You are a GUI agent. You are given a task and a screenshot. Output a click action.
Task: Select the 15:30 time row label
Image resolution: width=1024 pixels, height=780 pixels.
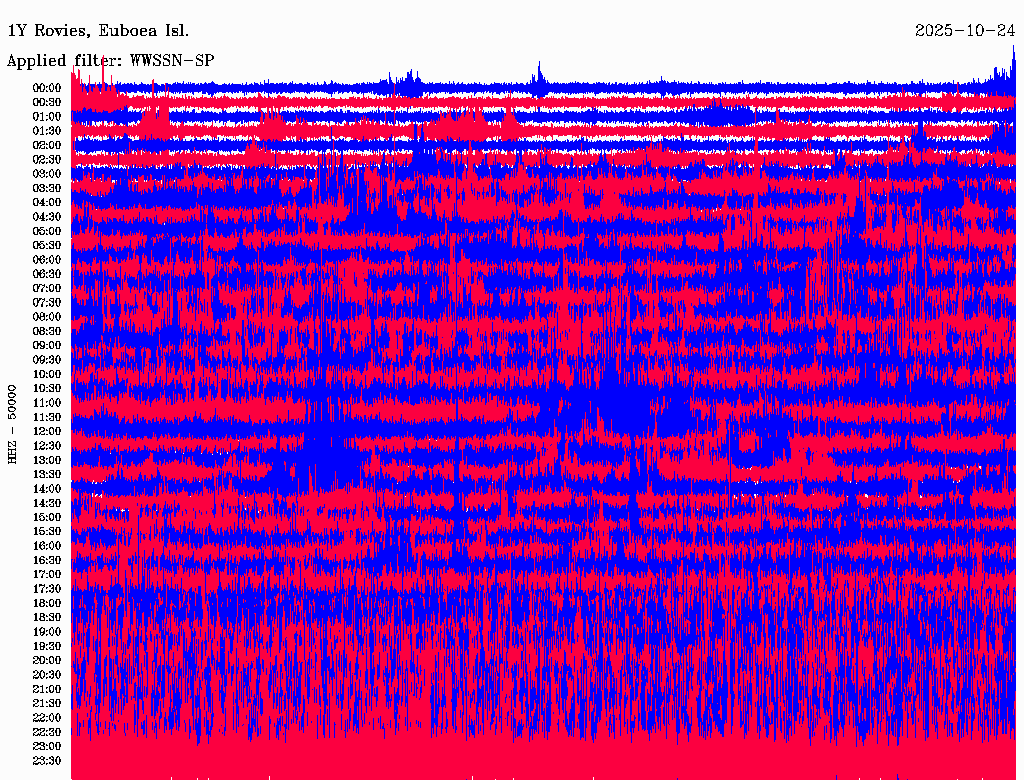[47, 532]
